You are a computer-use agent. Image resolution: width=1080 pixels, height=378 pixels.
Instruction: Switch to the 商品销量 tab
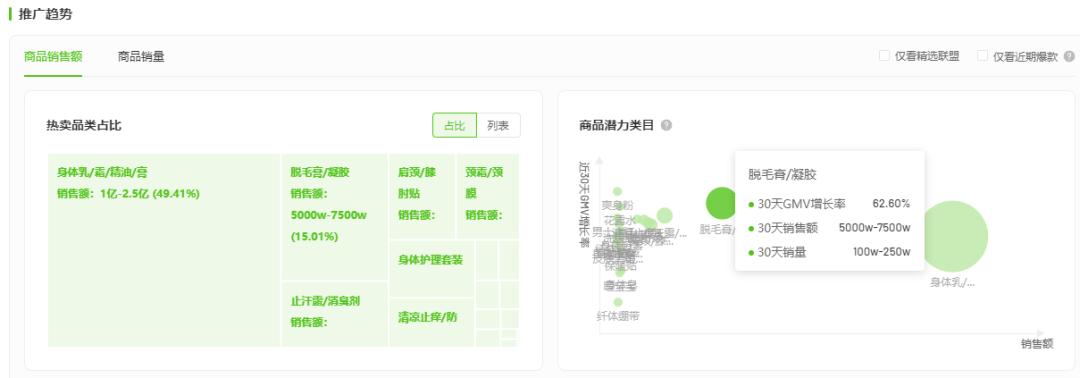click(x=141, y=56)
